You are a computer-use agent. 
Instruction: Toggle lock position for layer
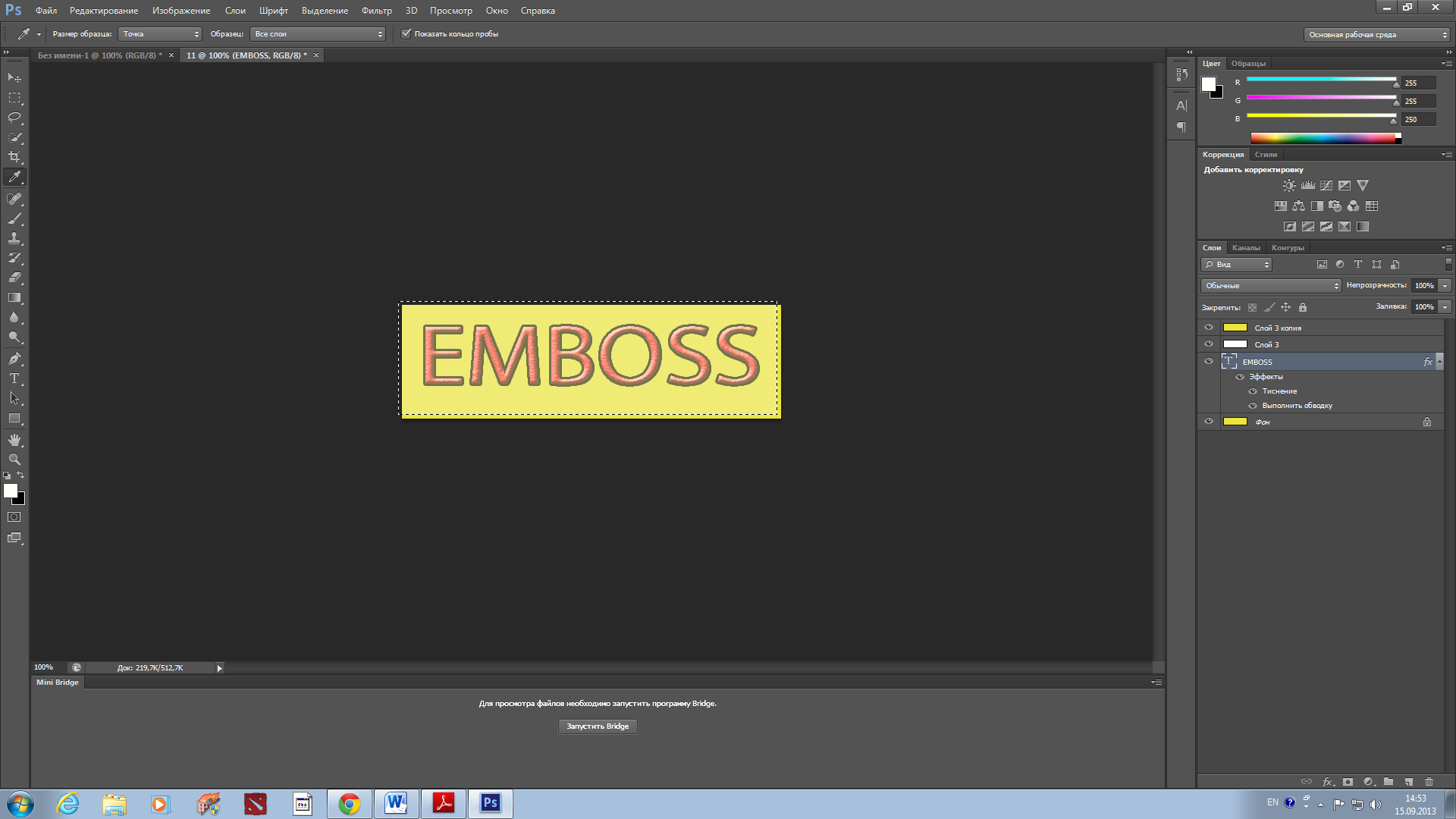coord(1285,307)
